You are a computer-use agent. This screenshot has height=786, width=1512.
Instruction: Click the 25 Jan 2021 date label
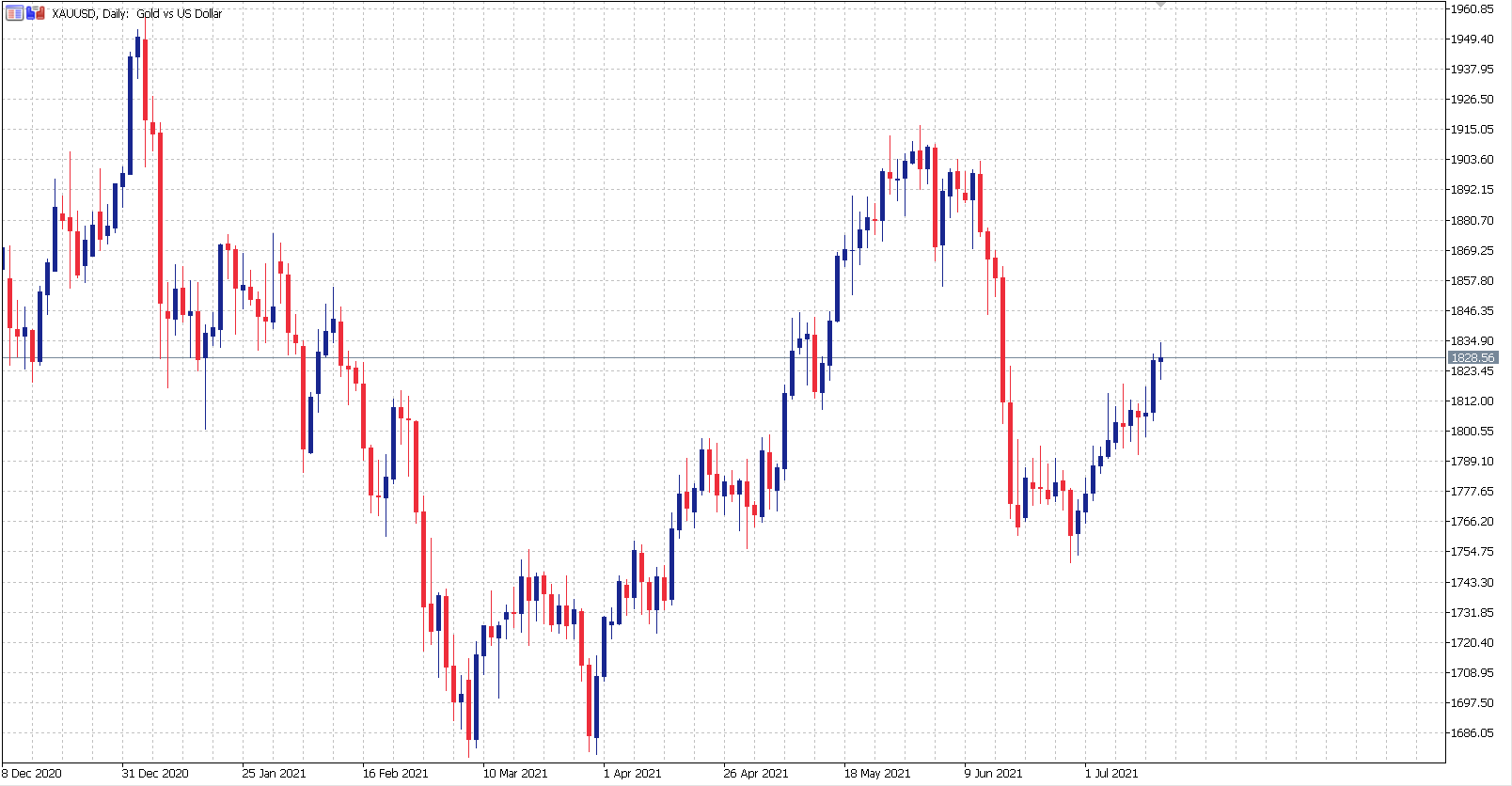point(274,774)
